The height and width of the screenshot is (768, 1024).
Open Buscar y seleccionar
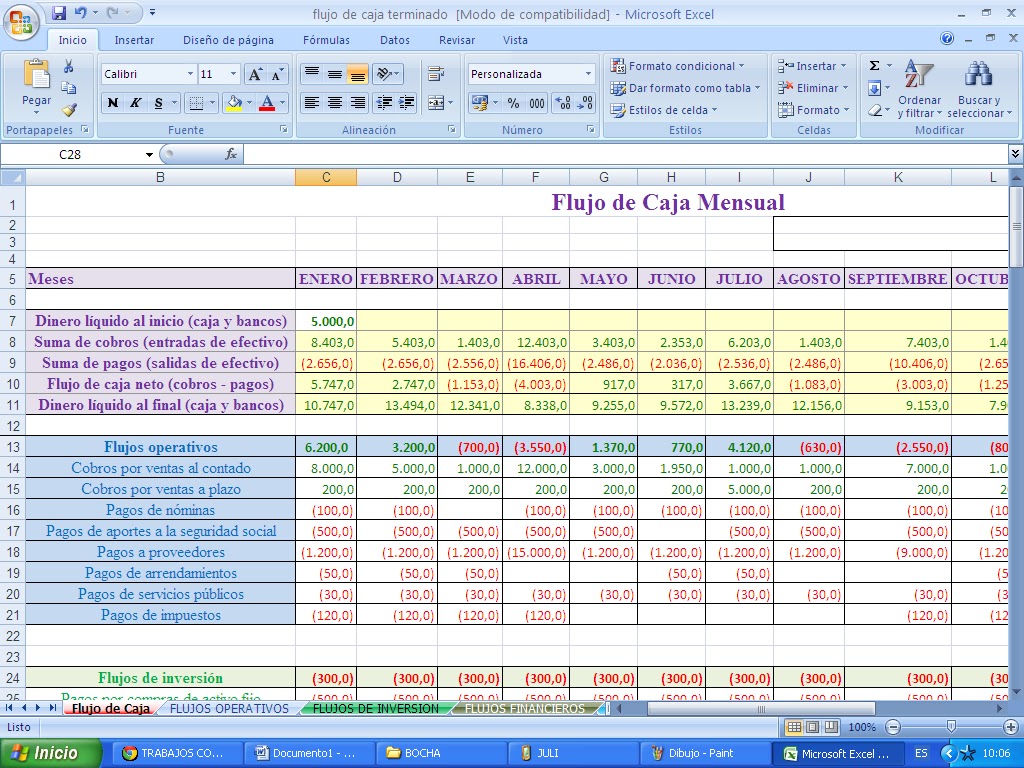(x=978, y=89)
